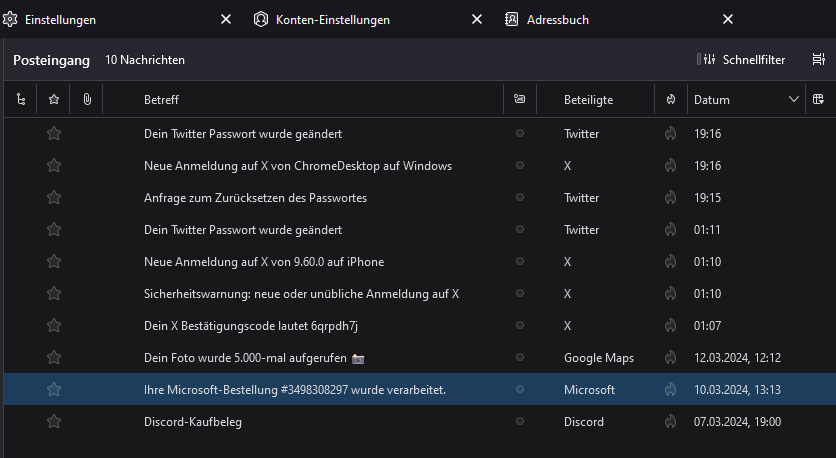Viewport: 836px width, 458px height.
Task: Click the read status column header icon
Action: [519, 100]
